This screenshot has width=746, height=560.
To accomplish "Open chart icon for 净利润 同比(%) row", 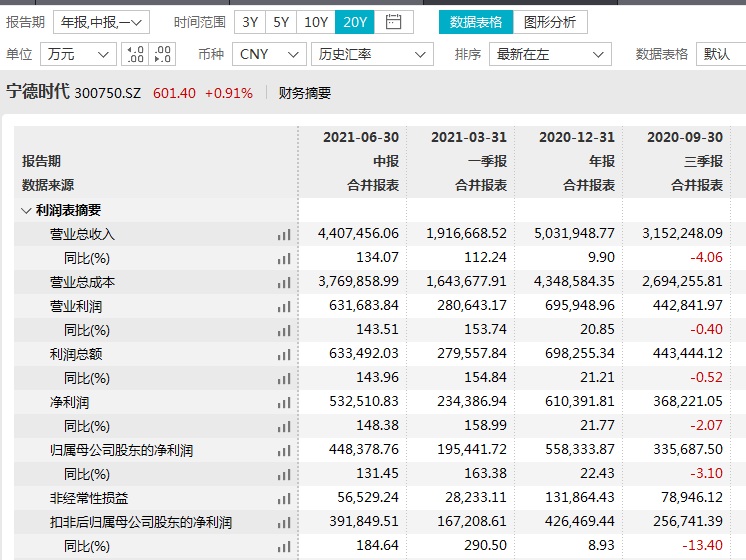I will (x=284, y=426).
